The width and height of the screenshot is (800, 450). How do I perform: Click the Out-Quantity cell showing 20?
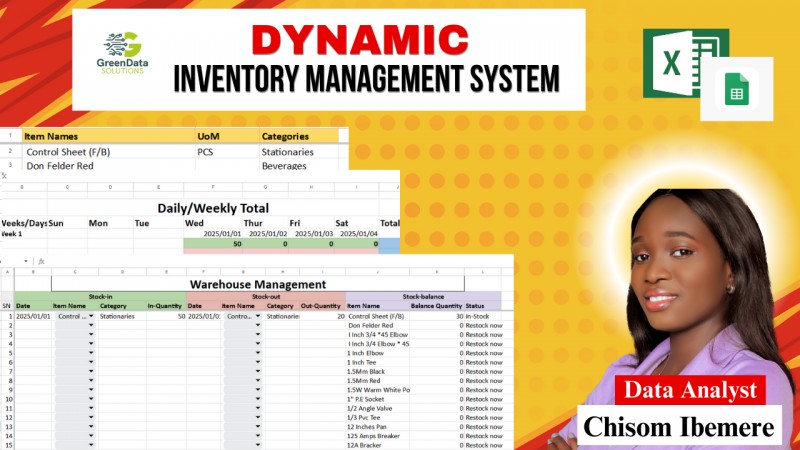(322, 316)
